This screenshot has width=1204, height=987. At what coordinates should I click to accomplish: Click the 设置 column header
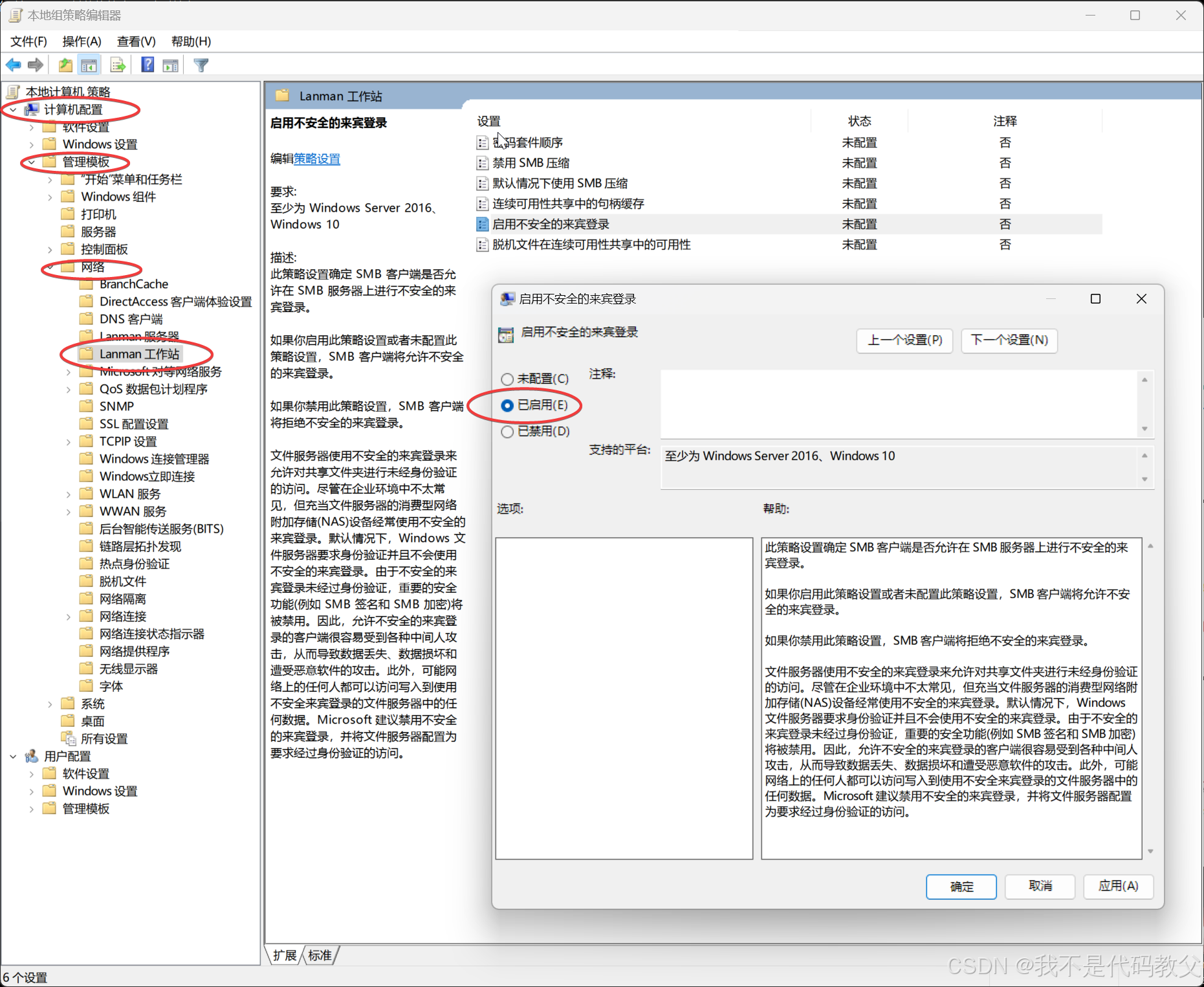[x=490, y=121]
